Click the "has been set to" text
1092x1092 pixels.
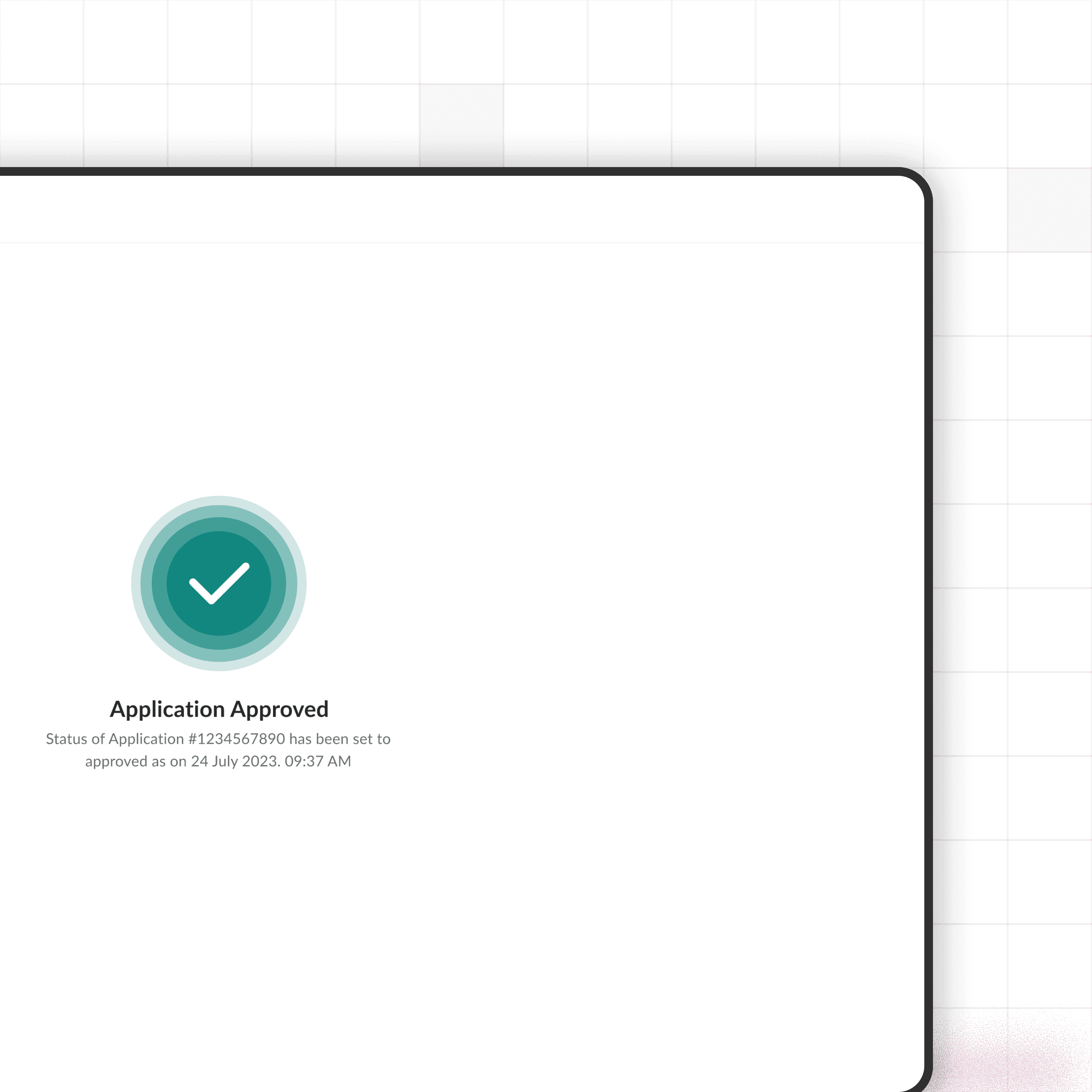pyautogui.click(x=340, y=739)
